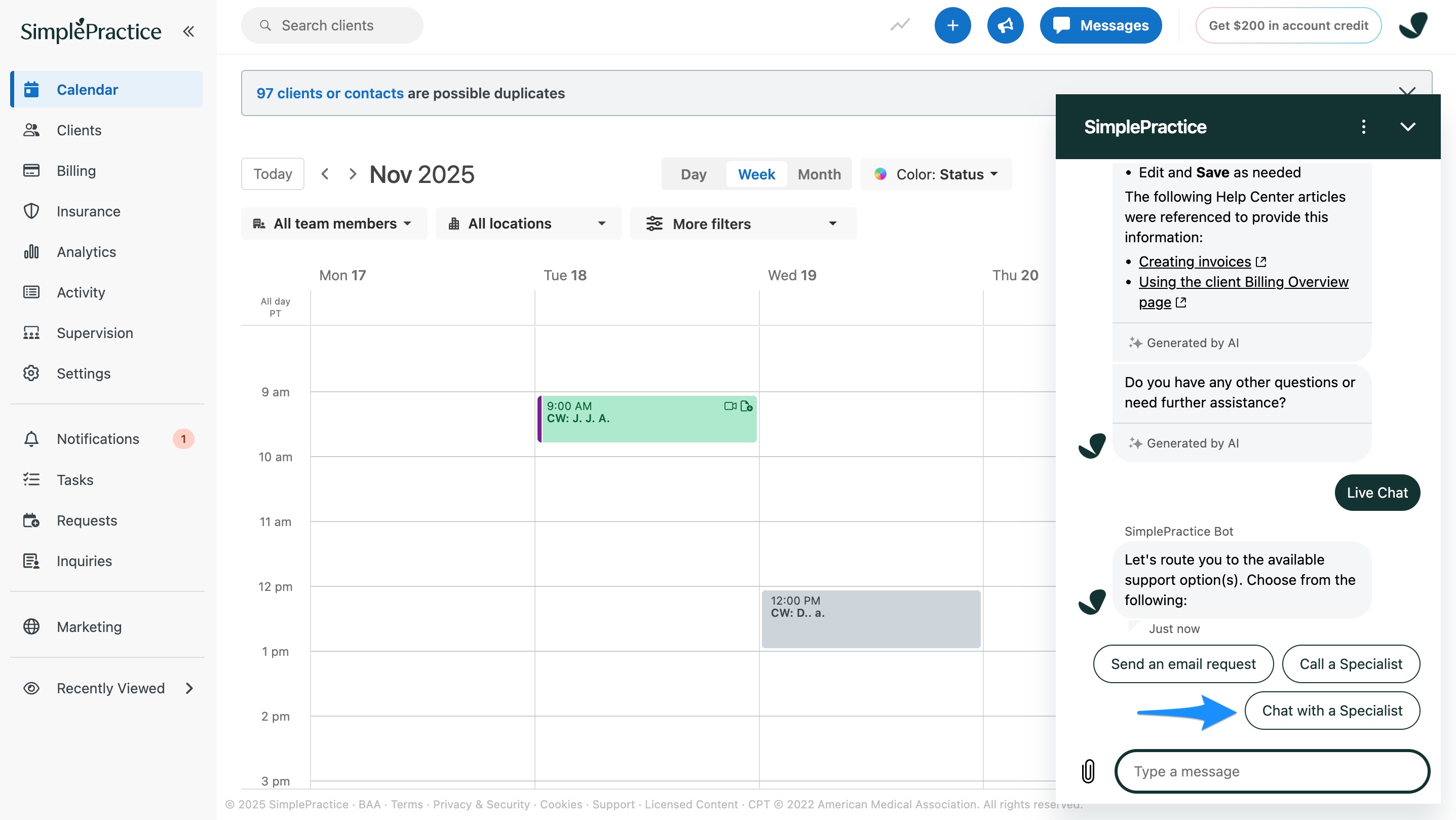Open the Color: Status selector
The height and width of the screenshot is (820, 1456).
click(x=937, y=174)
